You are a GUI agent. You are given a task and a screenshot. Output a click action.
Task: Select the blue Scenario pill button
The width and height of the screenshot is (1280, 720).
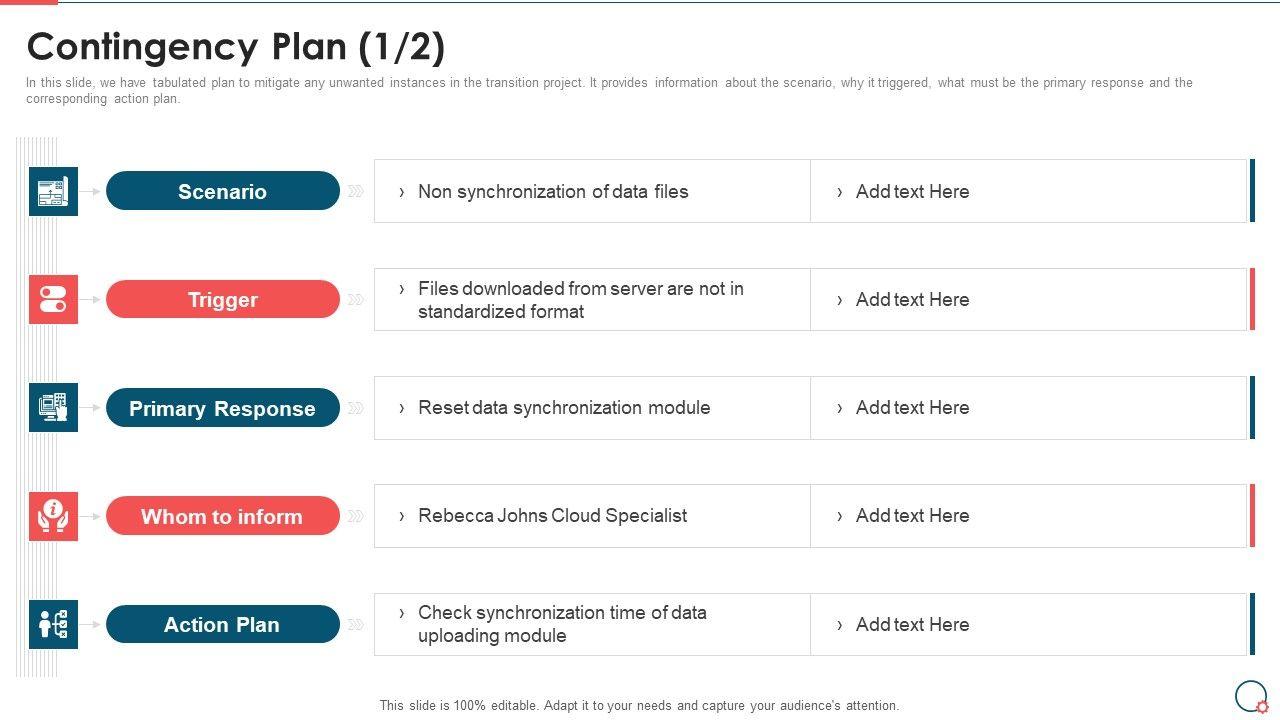(222, 191)
